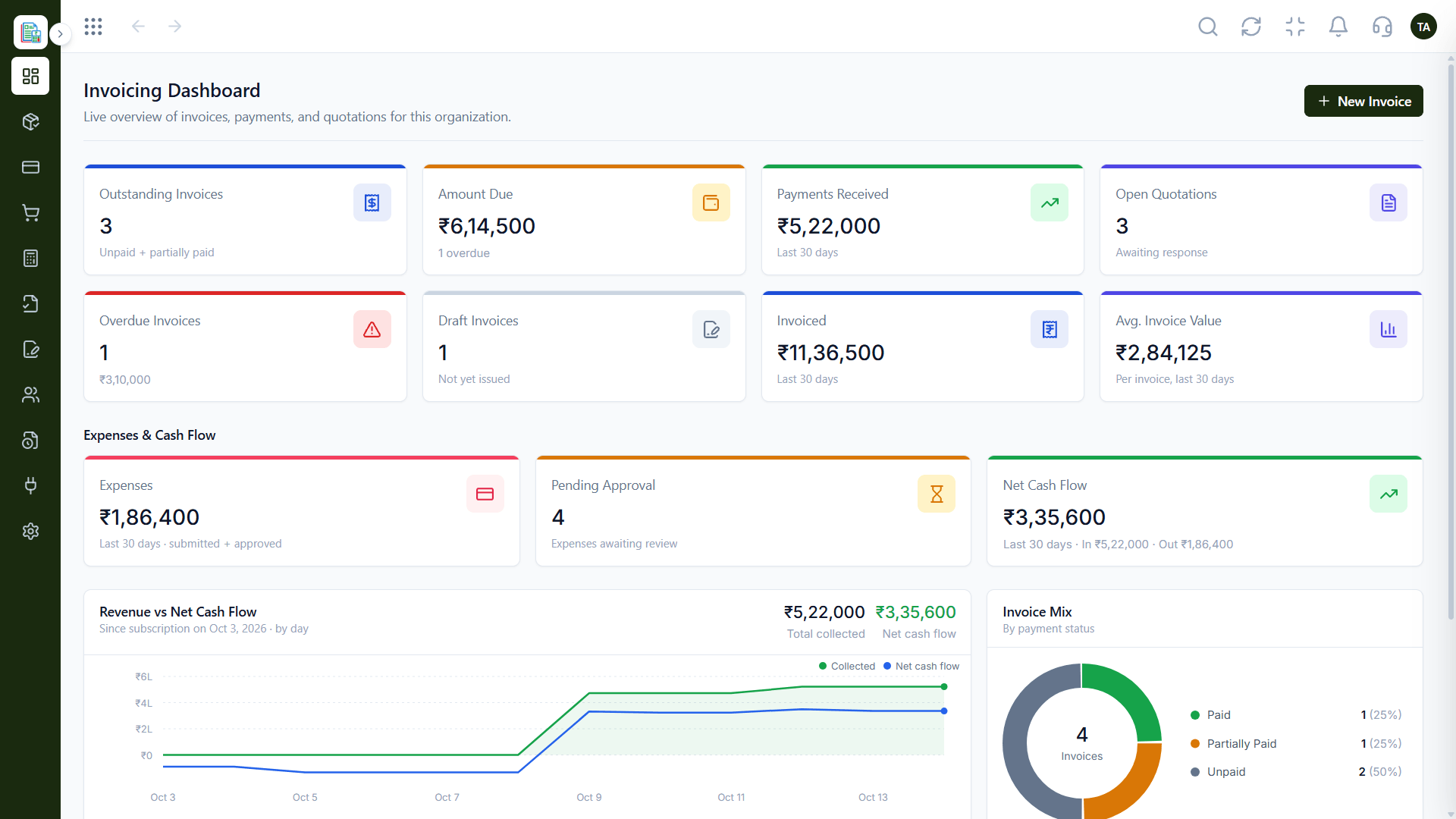The width and height of the screenshot is (1456, 819).
Task: Open the document return sidebar icon
Action: coord(30,303)
